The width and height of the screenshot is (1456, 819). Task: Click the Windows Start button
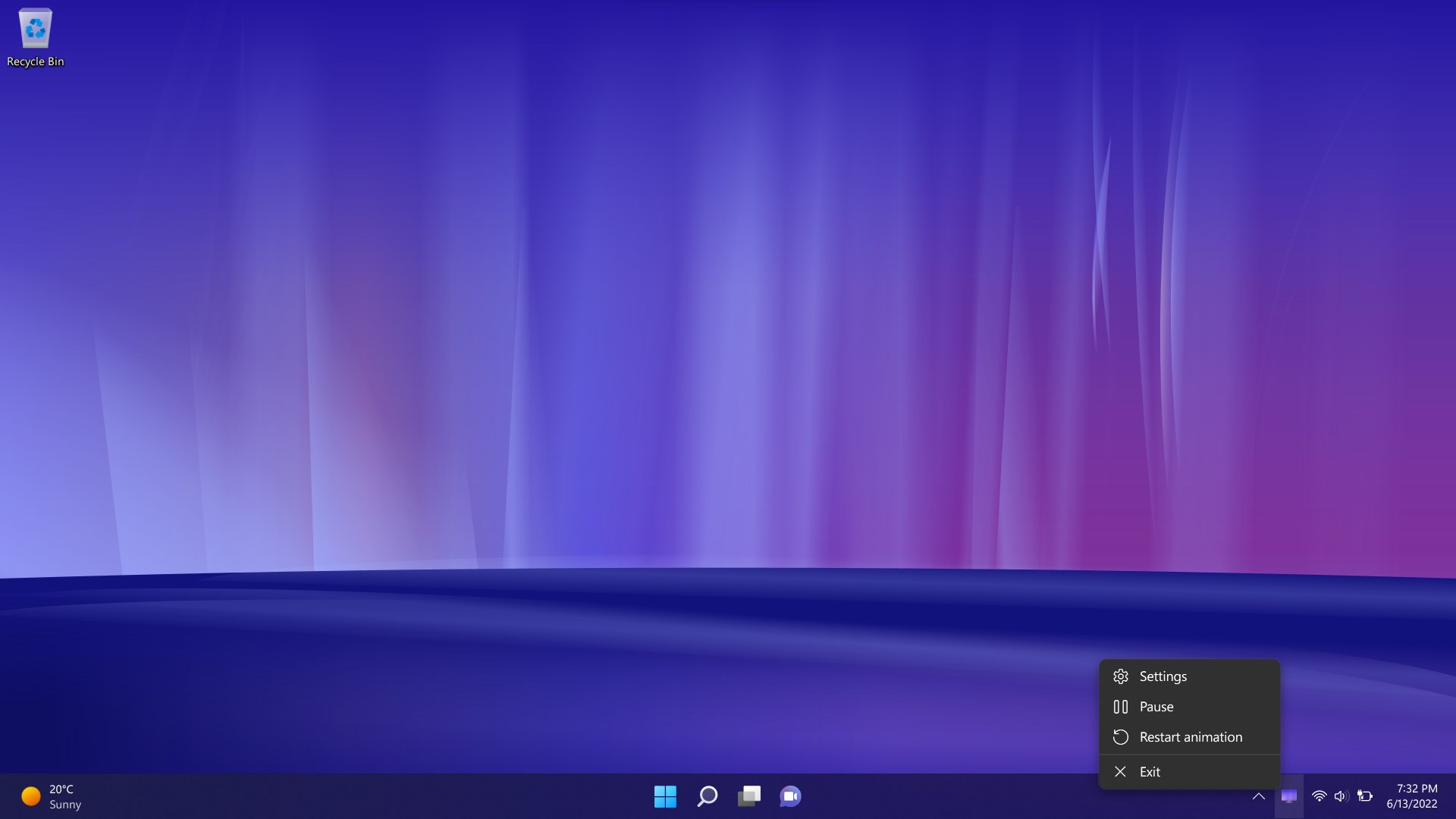(x=665, y=796)
